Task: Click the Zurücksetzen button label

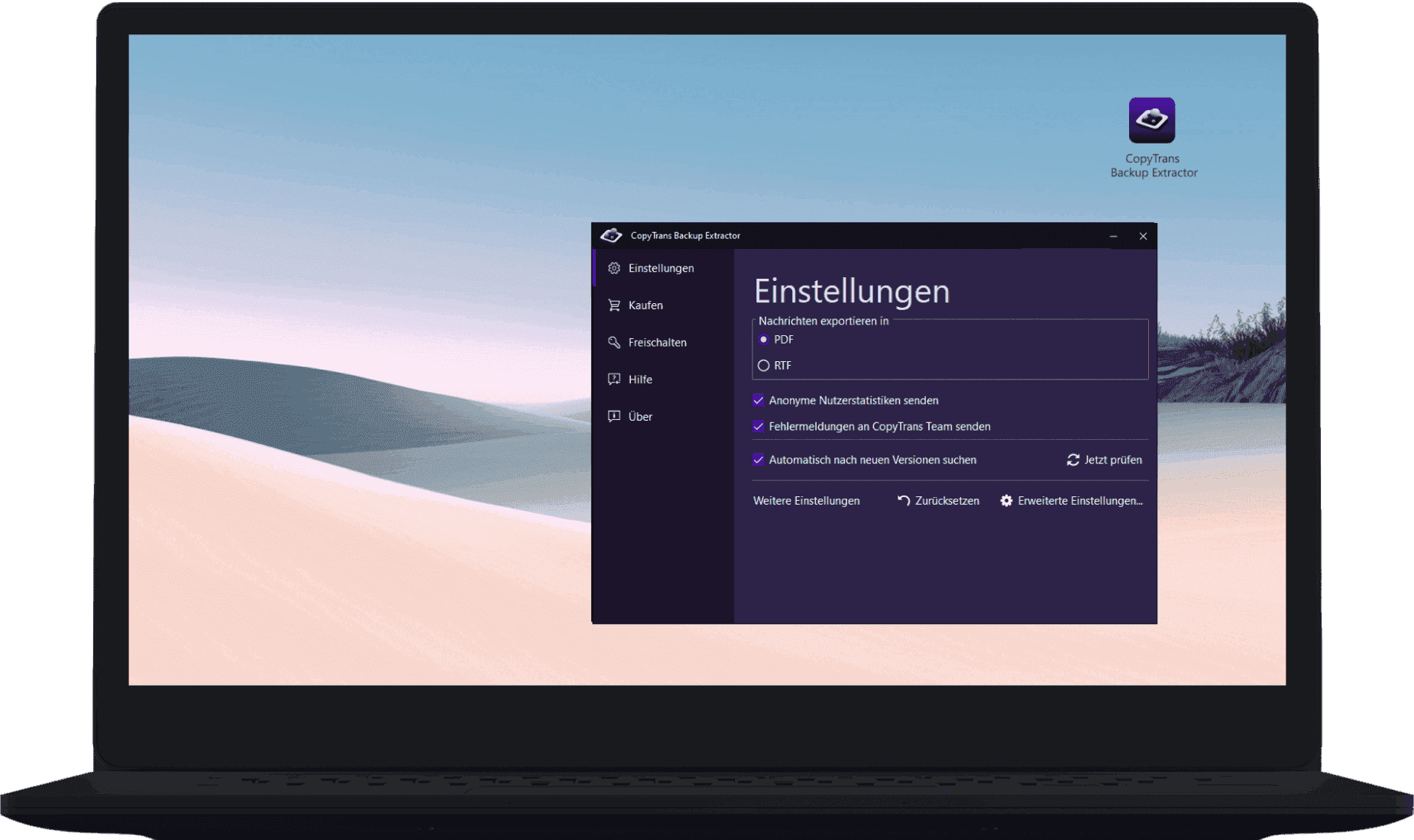Action: pyautogui.click(x=947, y=501)
